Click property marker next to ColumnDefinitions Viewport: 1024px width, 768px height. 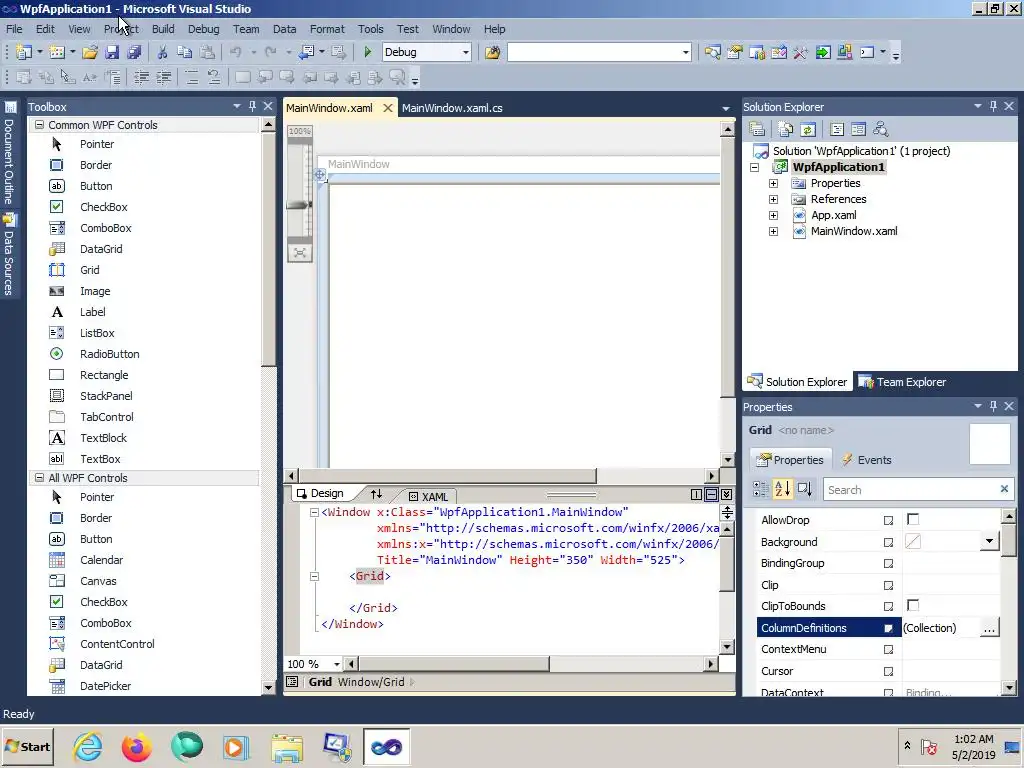tap(888, 628)
